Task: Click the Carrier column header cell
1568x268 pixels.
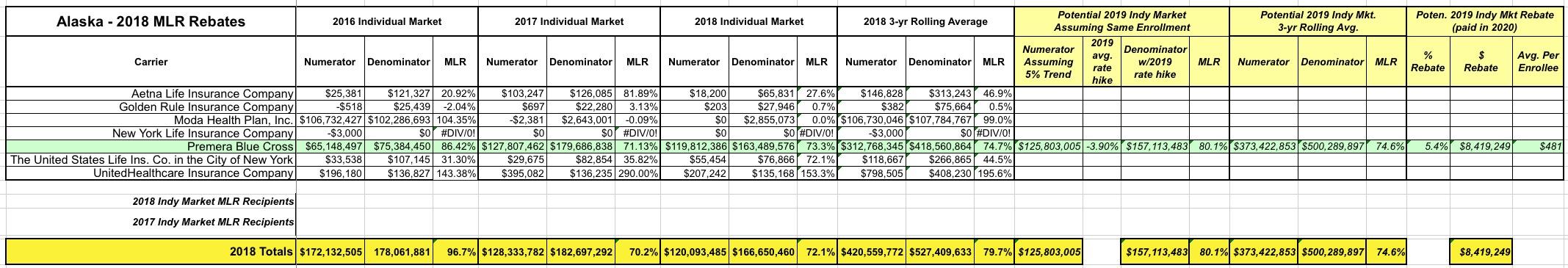Action: [x=151, y=62]
